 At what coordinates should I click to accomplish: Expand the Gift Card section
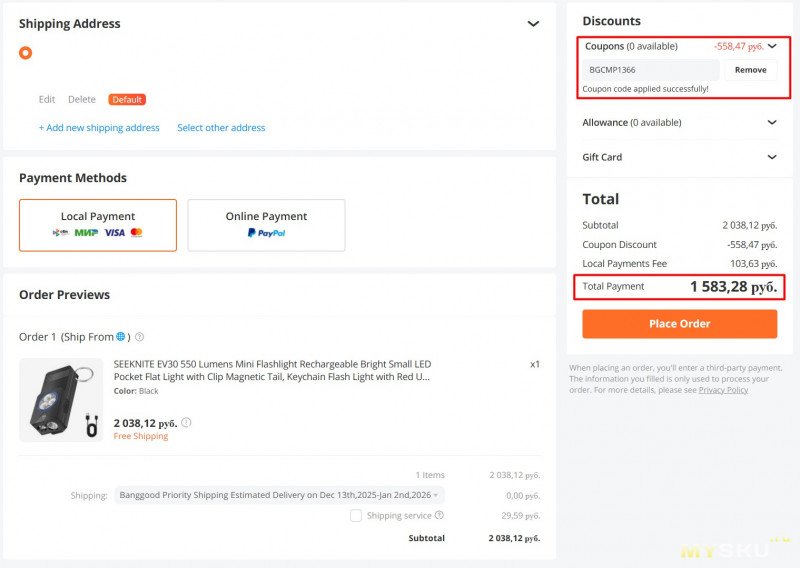[x=772, y=157]
